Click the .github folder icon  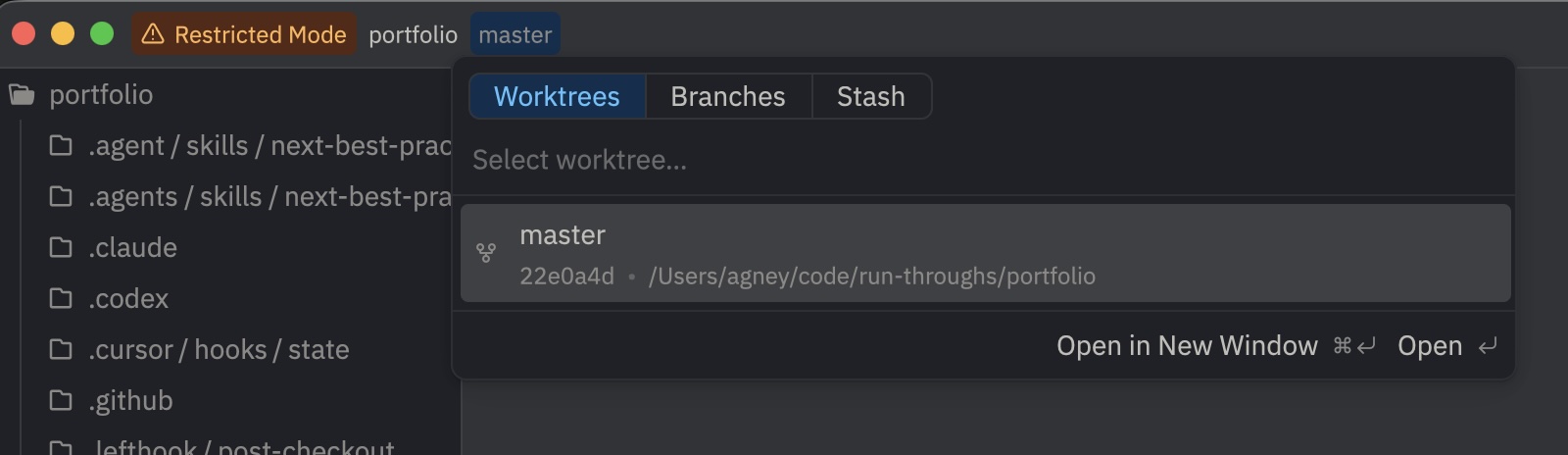[x=61, y=400]
